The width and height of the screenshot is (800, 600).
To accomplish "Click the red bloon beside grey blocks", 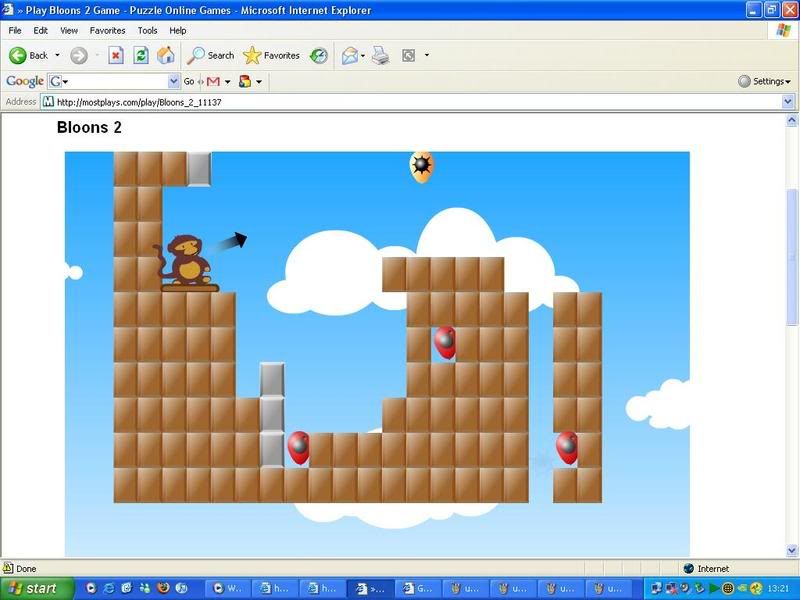I will pyautogui.click(x=299, y=447).
